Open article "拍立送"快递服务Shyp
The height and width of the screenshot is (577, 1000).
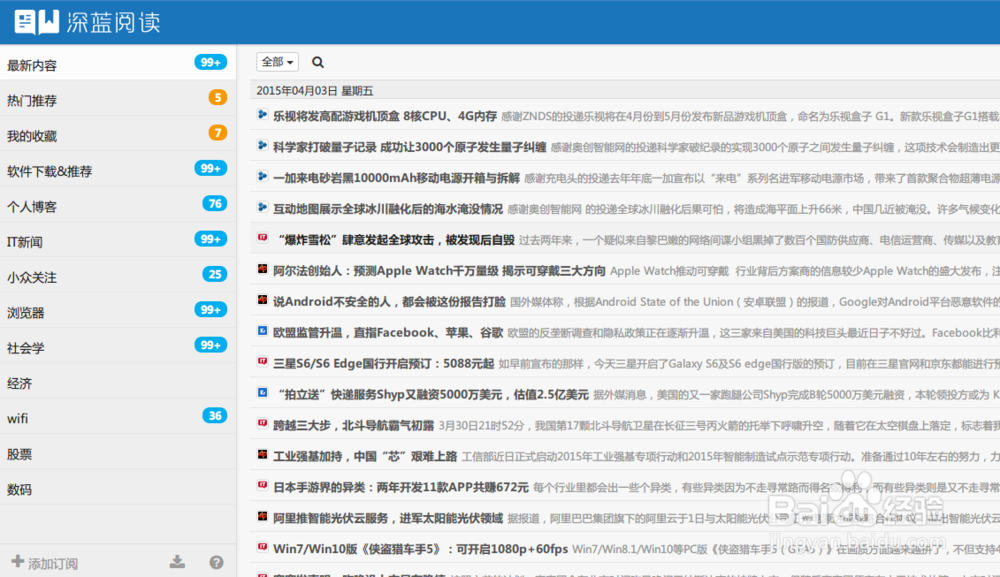pos(430,395)
